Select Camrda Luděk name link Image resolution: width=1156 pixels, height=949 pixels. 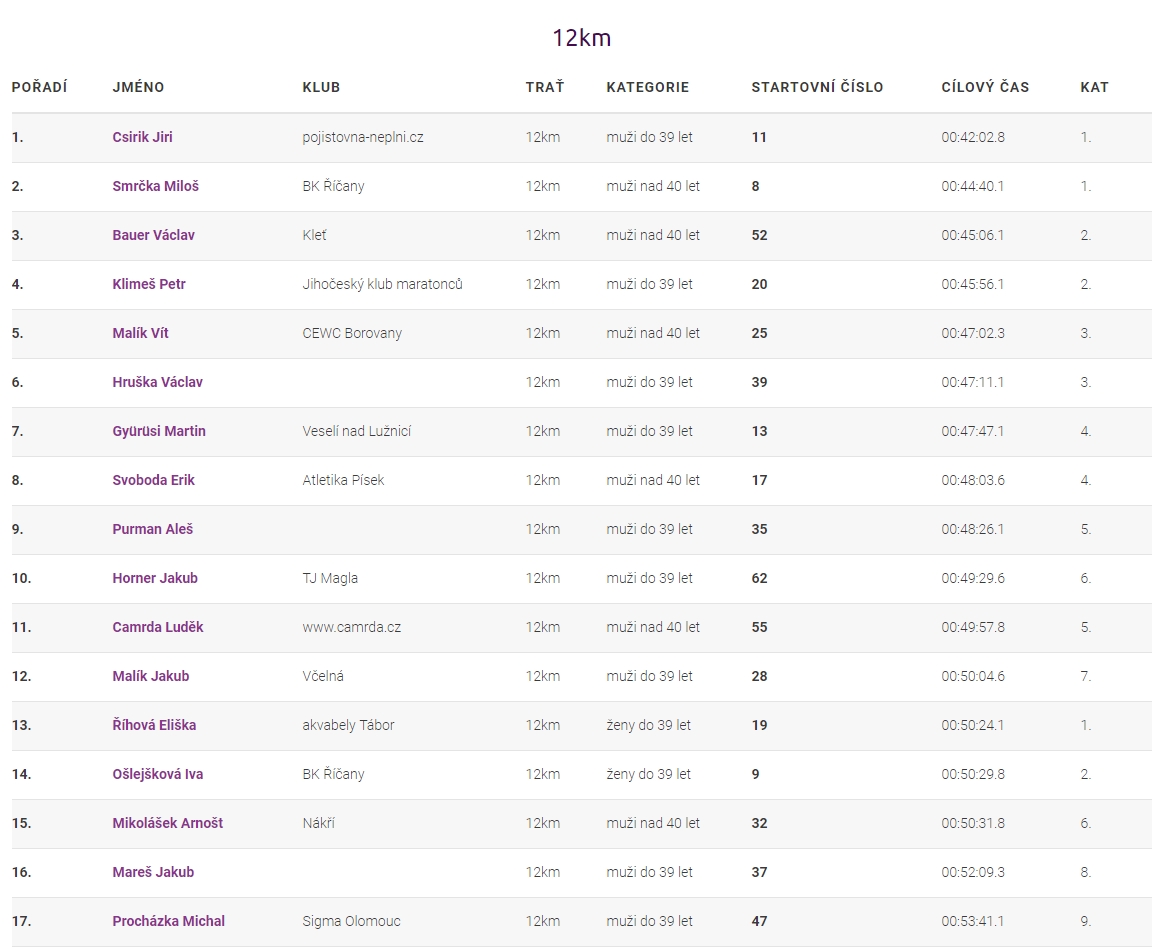(158, 628)
